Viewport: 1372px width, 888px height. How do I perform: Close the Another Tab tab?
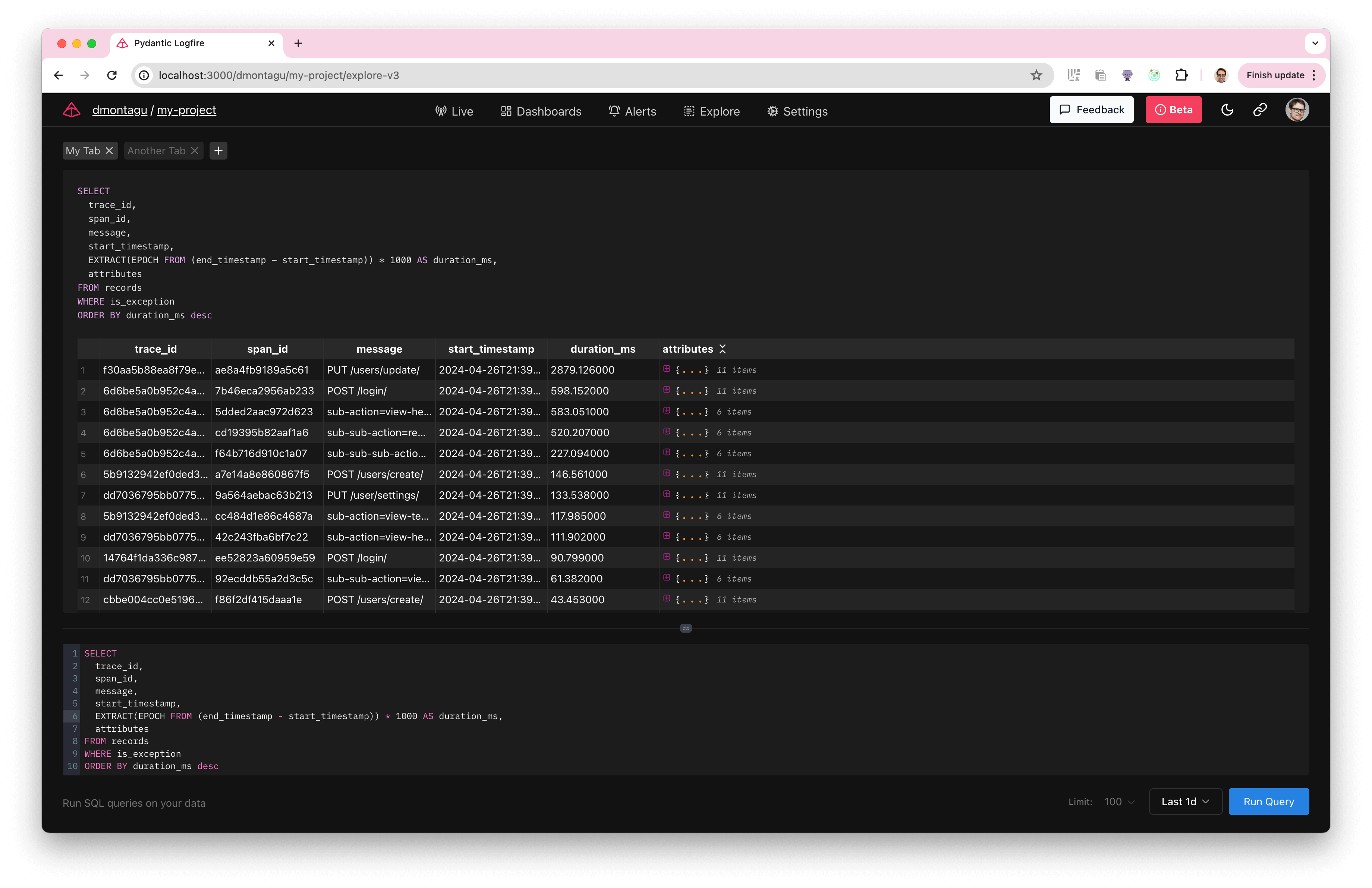coord(195,150)
